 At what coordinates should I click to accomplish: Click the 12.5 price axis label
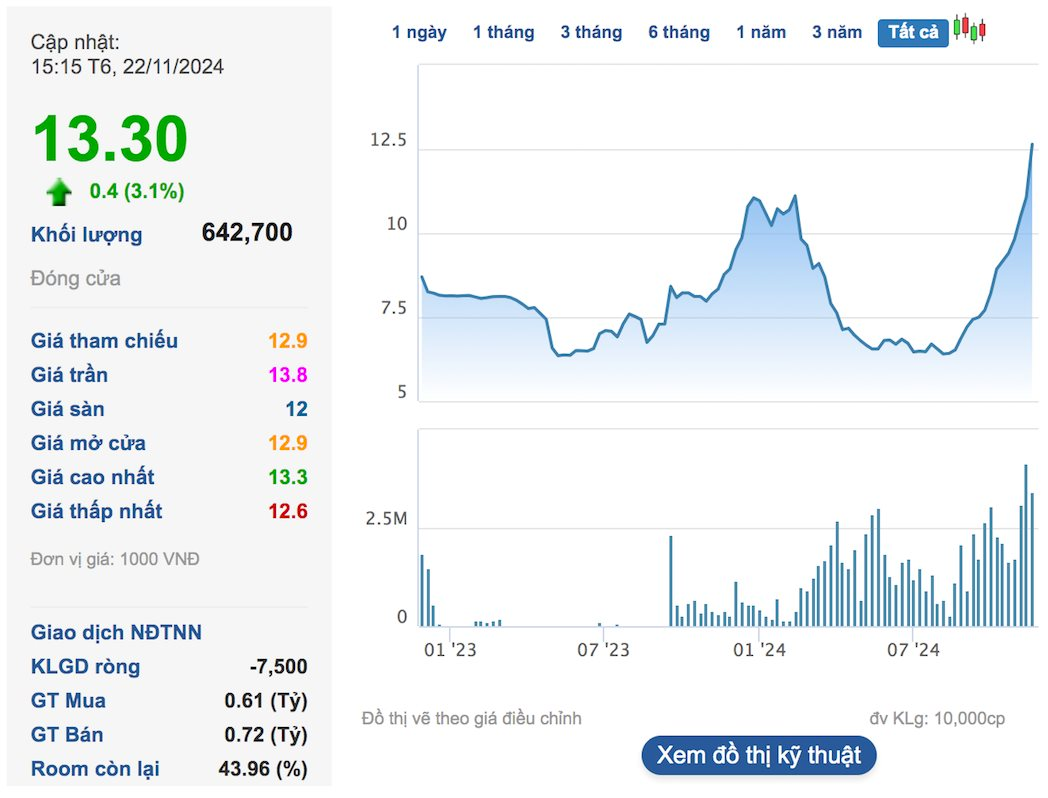point(388,140)
